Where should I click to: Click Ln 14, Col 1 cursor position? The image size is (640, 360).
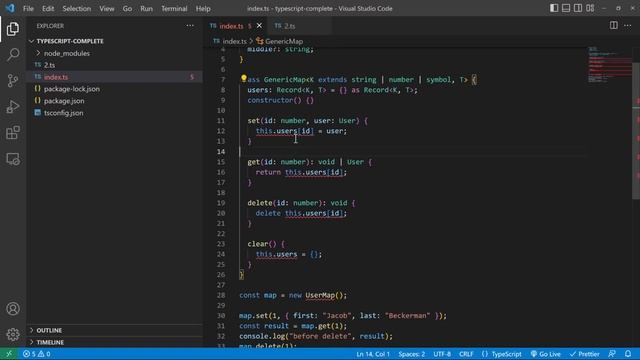373,354
